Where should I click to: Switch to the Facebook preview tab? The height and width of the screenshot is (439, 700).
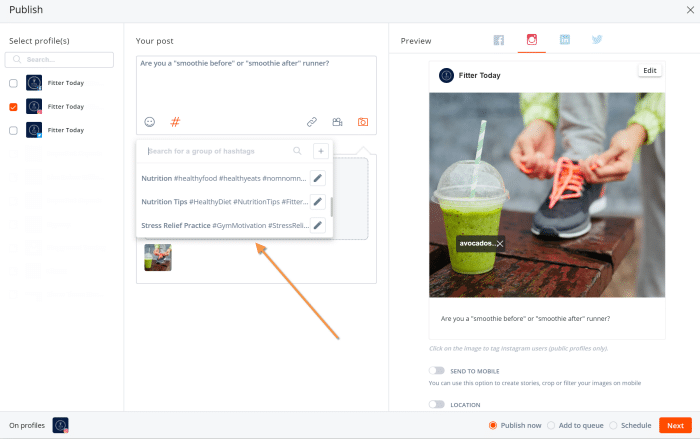click(498, 40)
